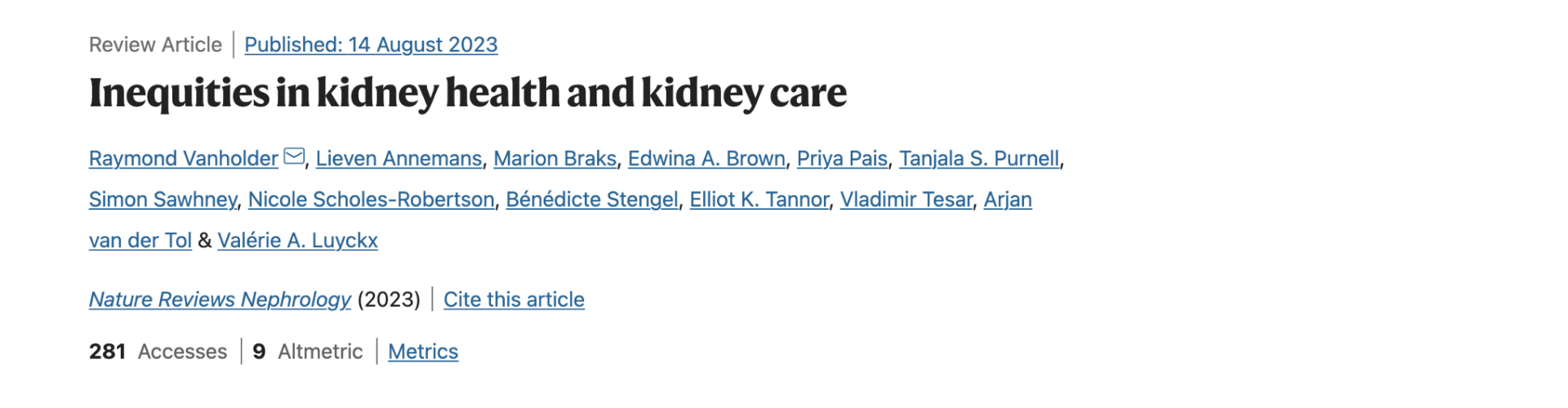Select author Lieven Annemans
This screenshot has height=408, width=1568.
399,158
